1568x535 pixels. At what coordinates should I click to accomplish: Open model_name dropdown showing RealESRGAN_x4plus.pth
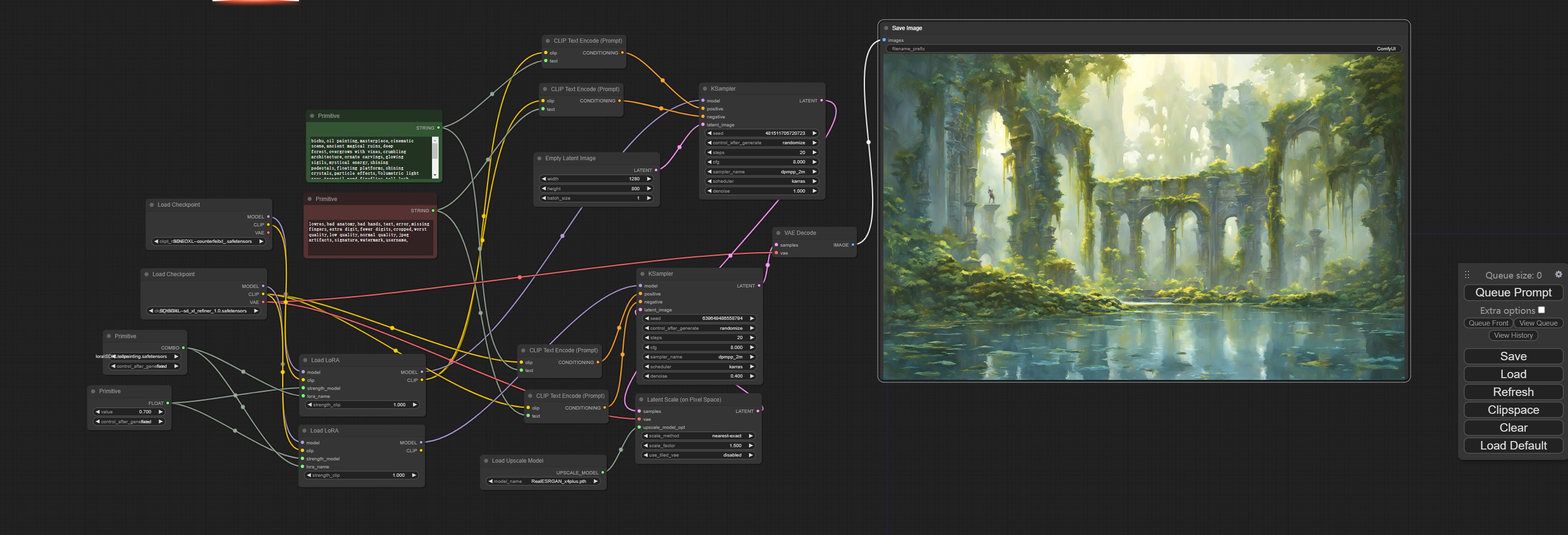point(543,481)
